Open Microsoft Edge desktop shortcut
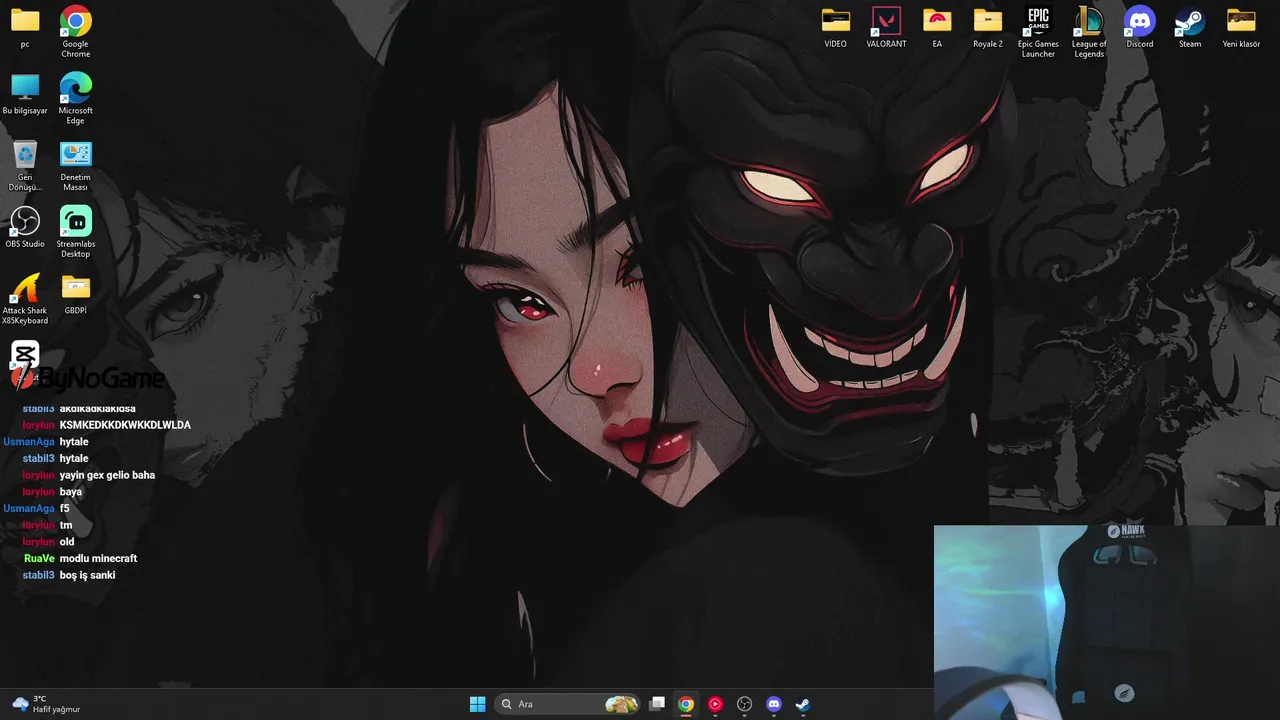The image size is (1280, 720). [75, 98]
